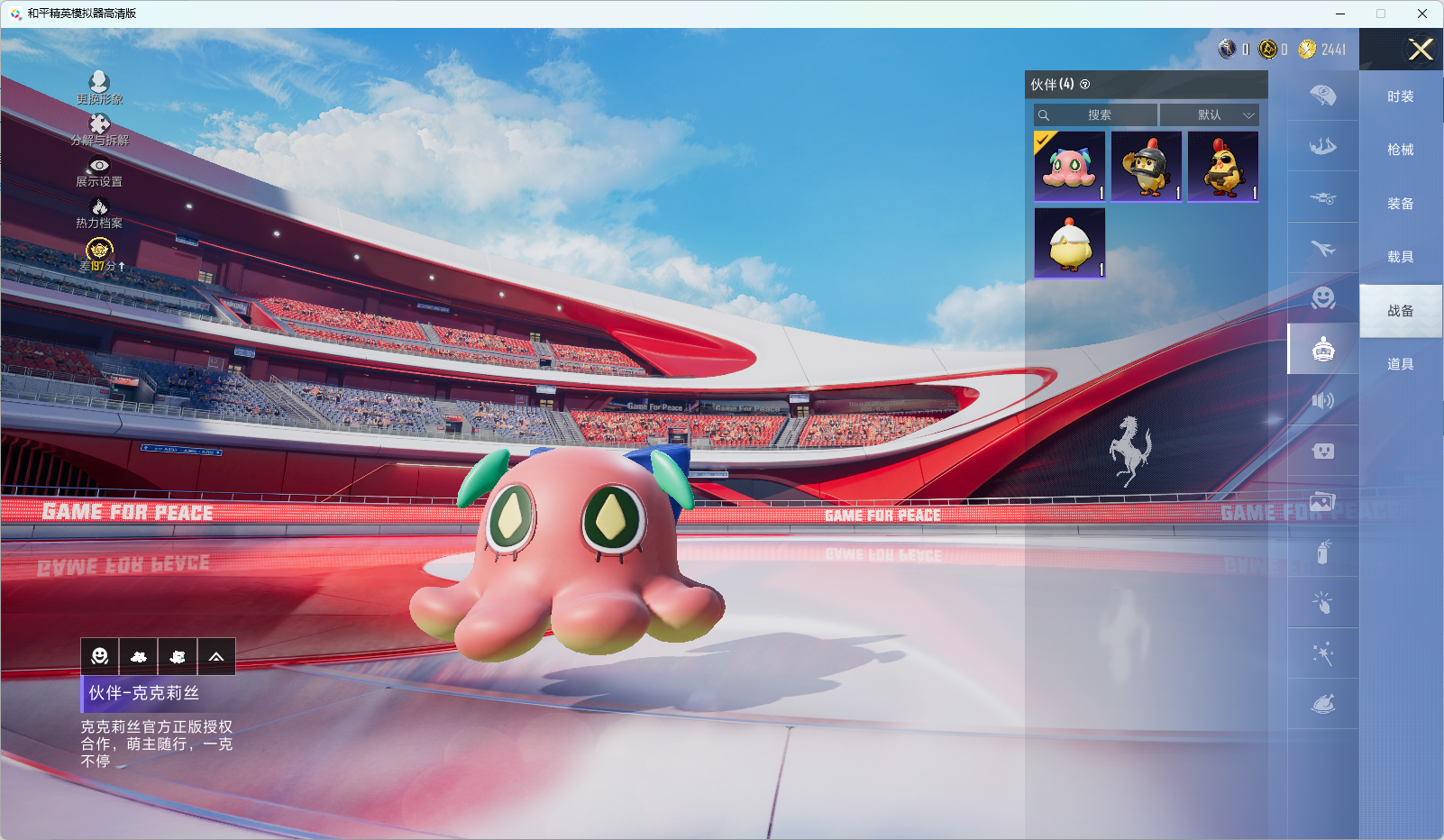
Task: Select the picture gallery category icon
Action: click(1323, 501)
